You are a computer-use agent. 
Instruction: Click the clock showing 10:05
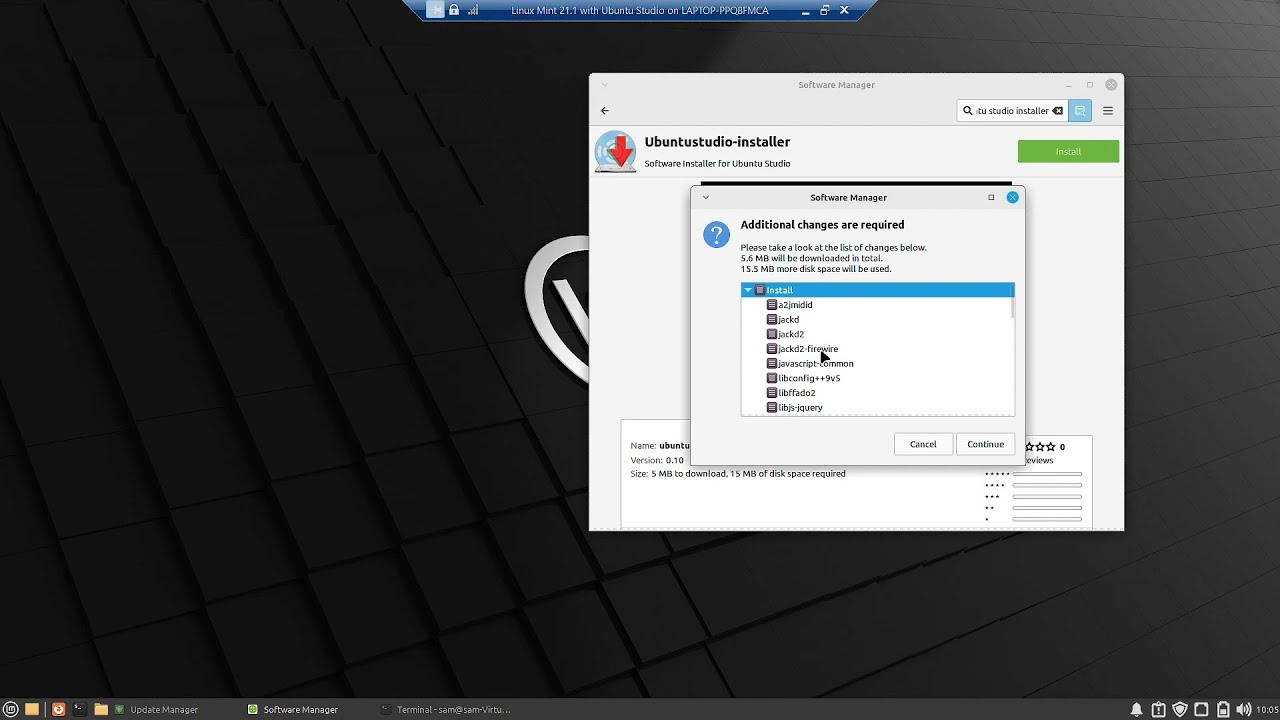(1267, 709)
